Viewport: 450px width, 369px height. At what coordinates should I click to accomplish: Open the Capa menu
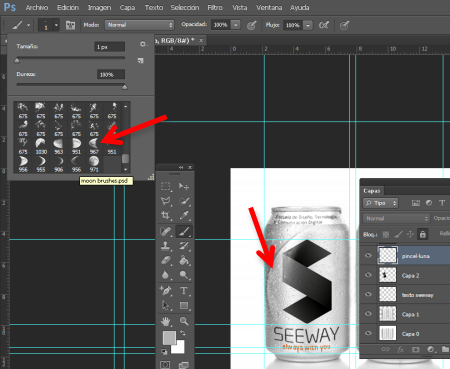pos(127,7)
